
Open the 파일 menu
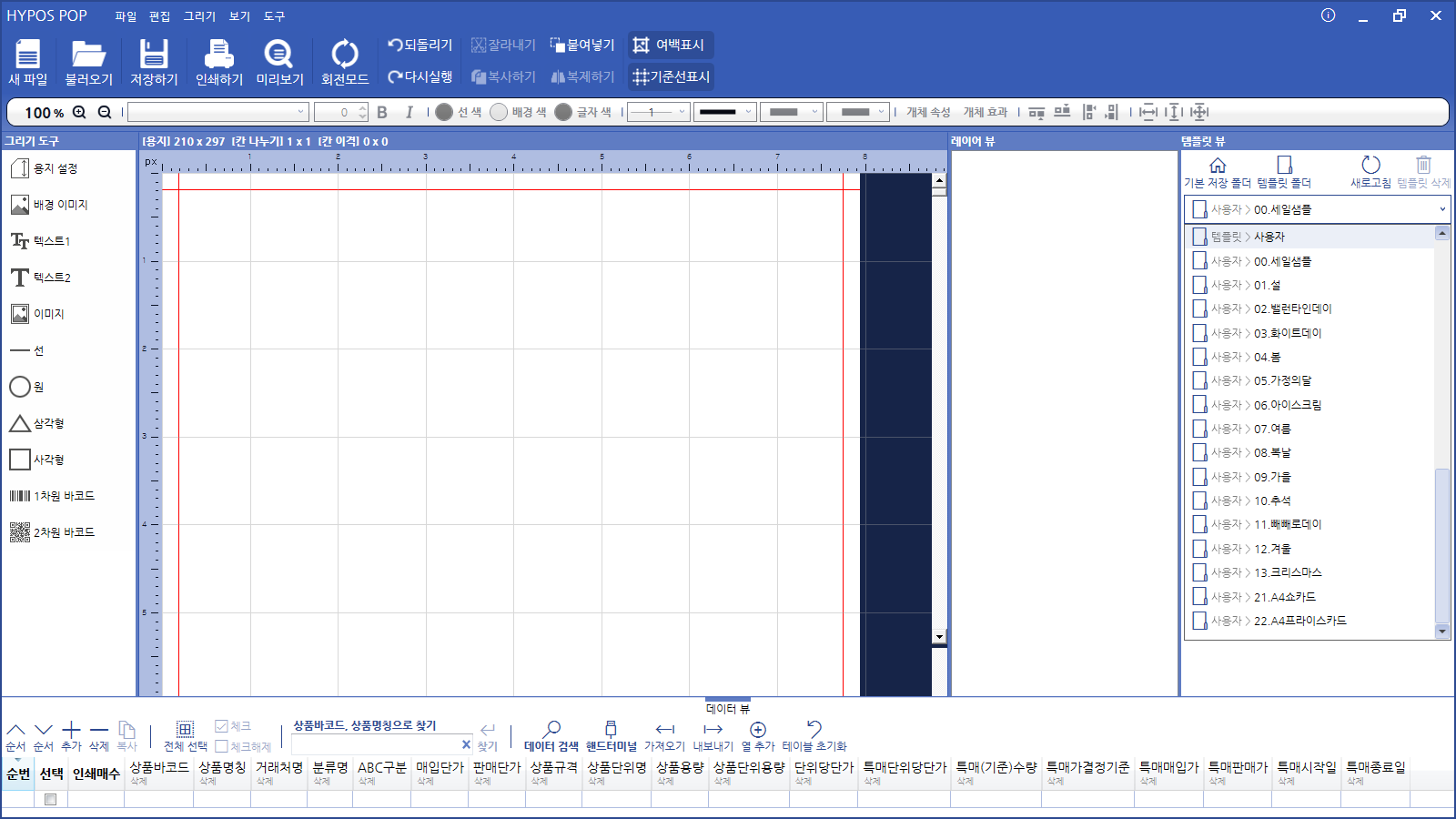(126, 16)
